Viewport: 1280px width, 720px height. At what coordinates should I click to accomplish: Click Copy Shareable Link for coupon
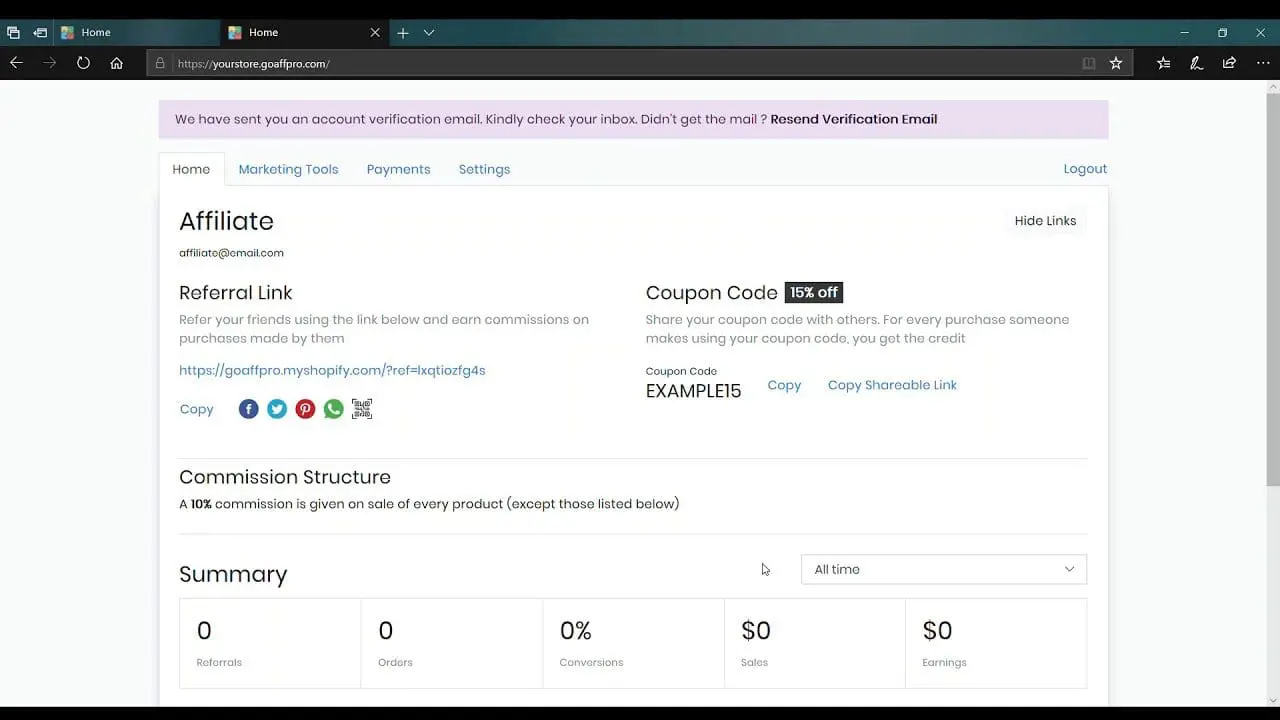(x=892, y=385)
